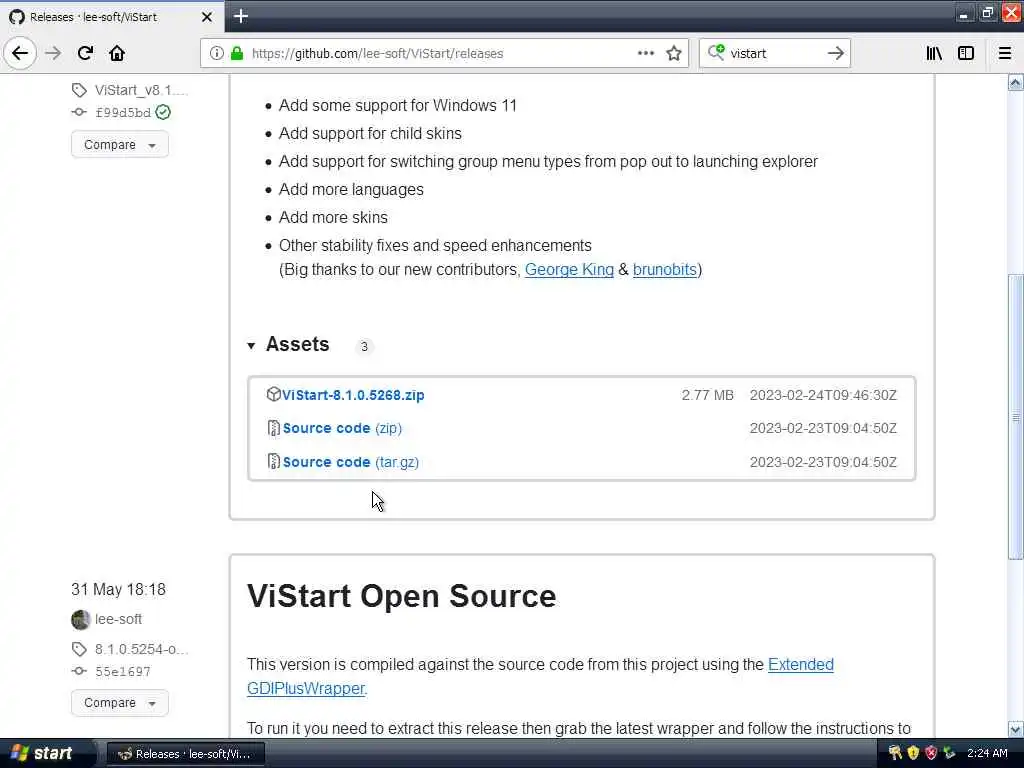The image size is (1024, 768).
Task: Open Compare dropdown under 55e1697
Action: pyautogui.click(x=120, y=703)
